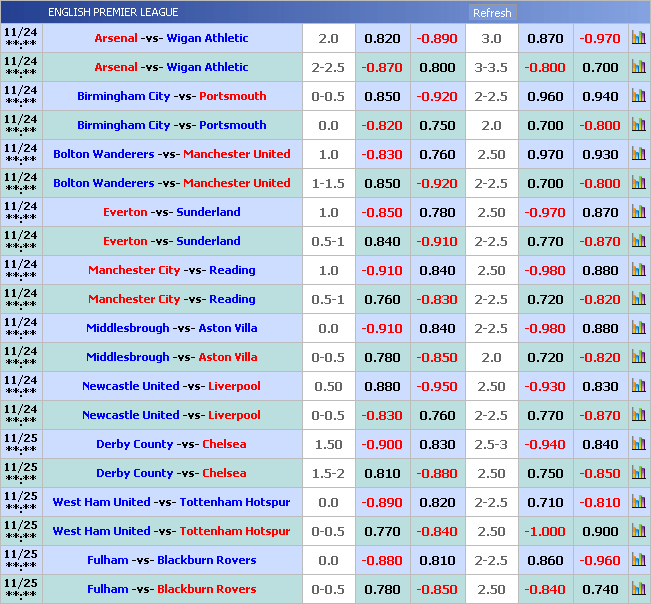Open chart icon in Manchester City–Reading 1.0 handicap row
Screen dimensions: 651x604
[x=638, y=270]
